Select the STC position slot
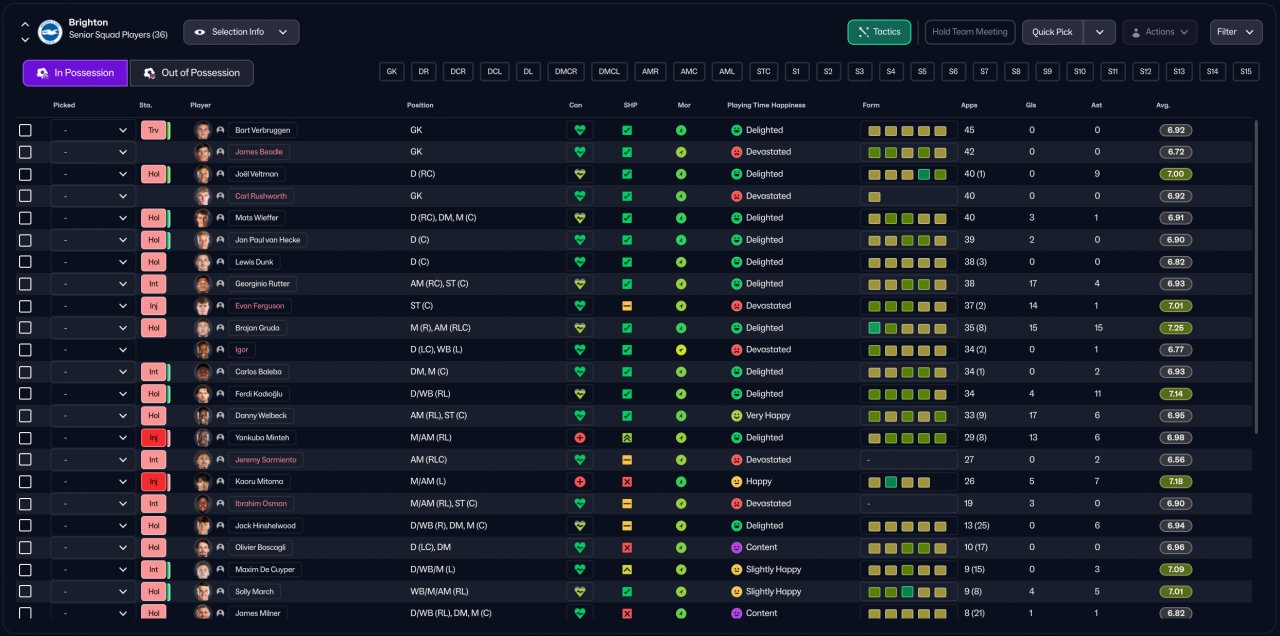The width and height of the screenshot is (1280, 636). 763,72
